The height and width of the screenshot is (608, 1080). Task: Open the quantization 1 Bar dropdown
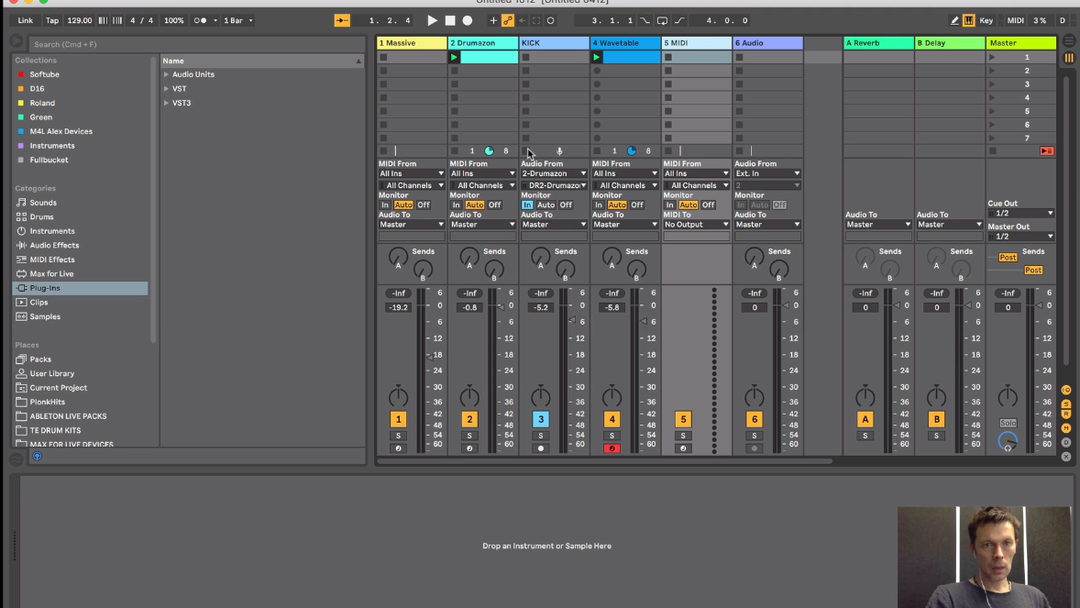click(x=238, y=20)
